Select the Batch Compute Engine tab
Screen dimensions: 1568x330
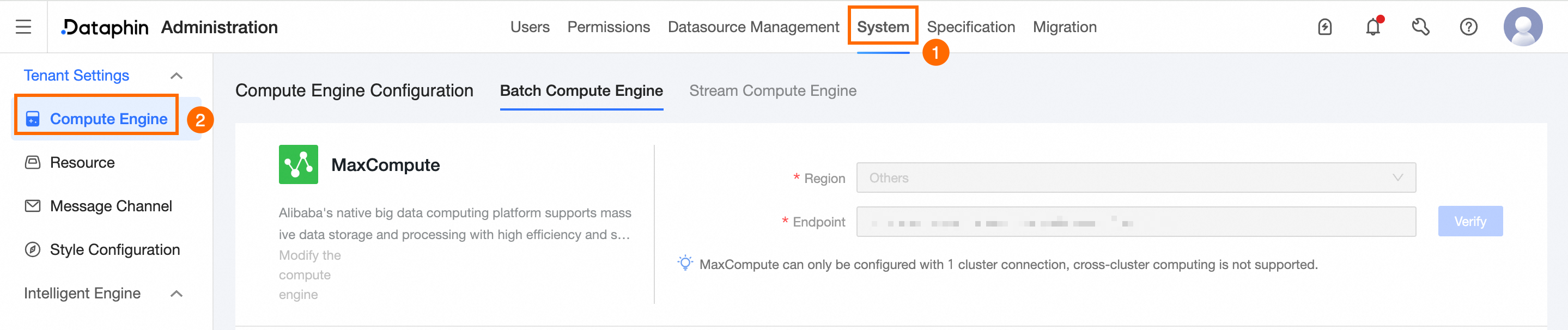point(581,91)
